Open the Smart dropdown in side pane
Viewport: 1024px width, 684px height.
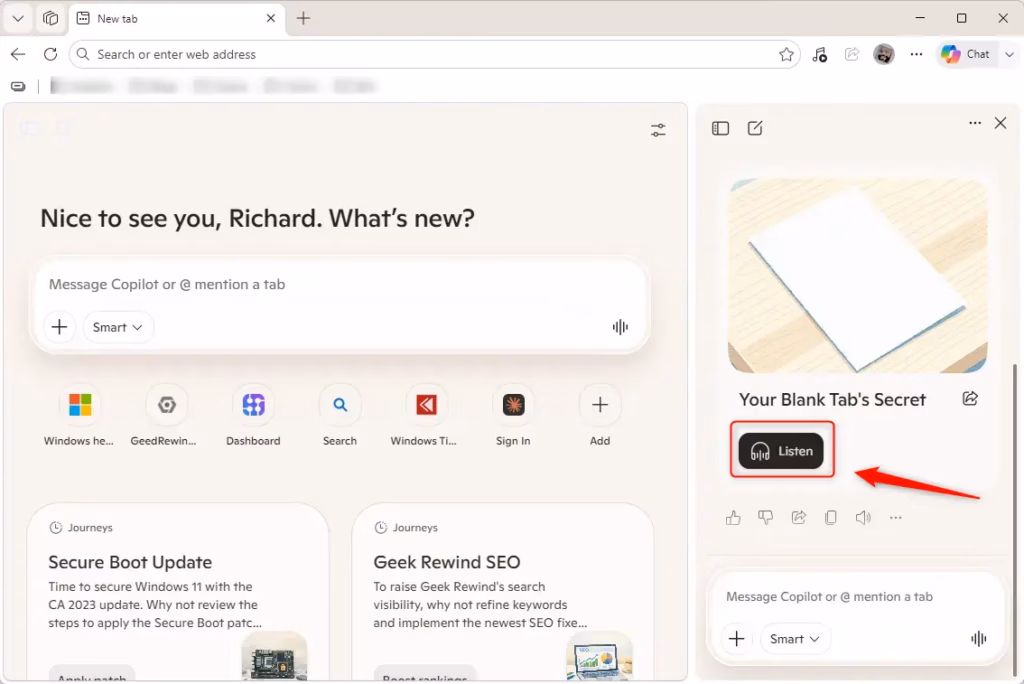pyautogui.click(x=795, y=639)
